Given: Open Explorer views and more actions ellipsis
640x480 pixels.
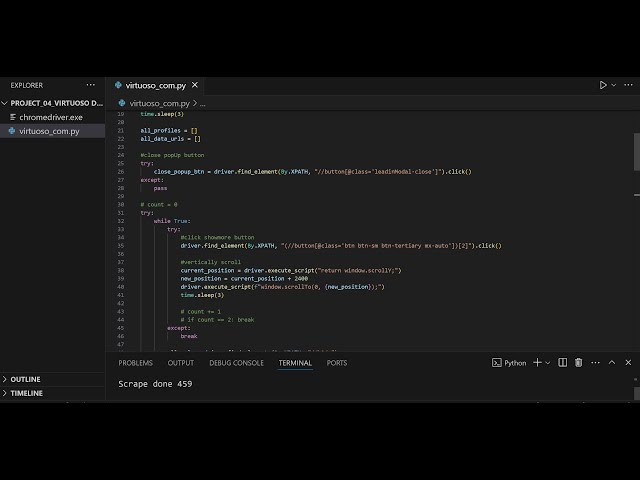Looking at the screenshot, I should point(91,85).
